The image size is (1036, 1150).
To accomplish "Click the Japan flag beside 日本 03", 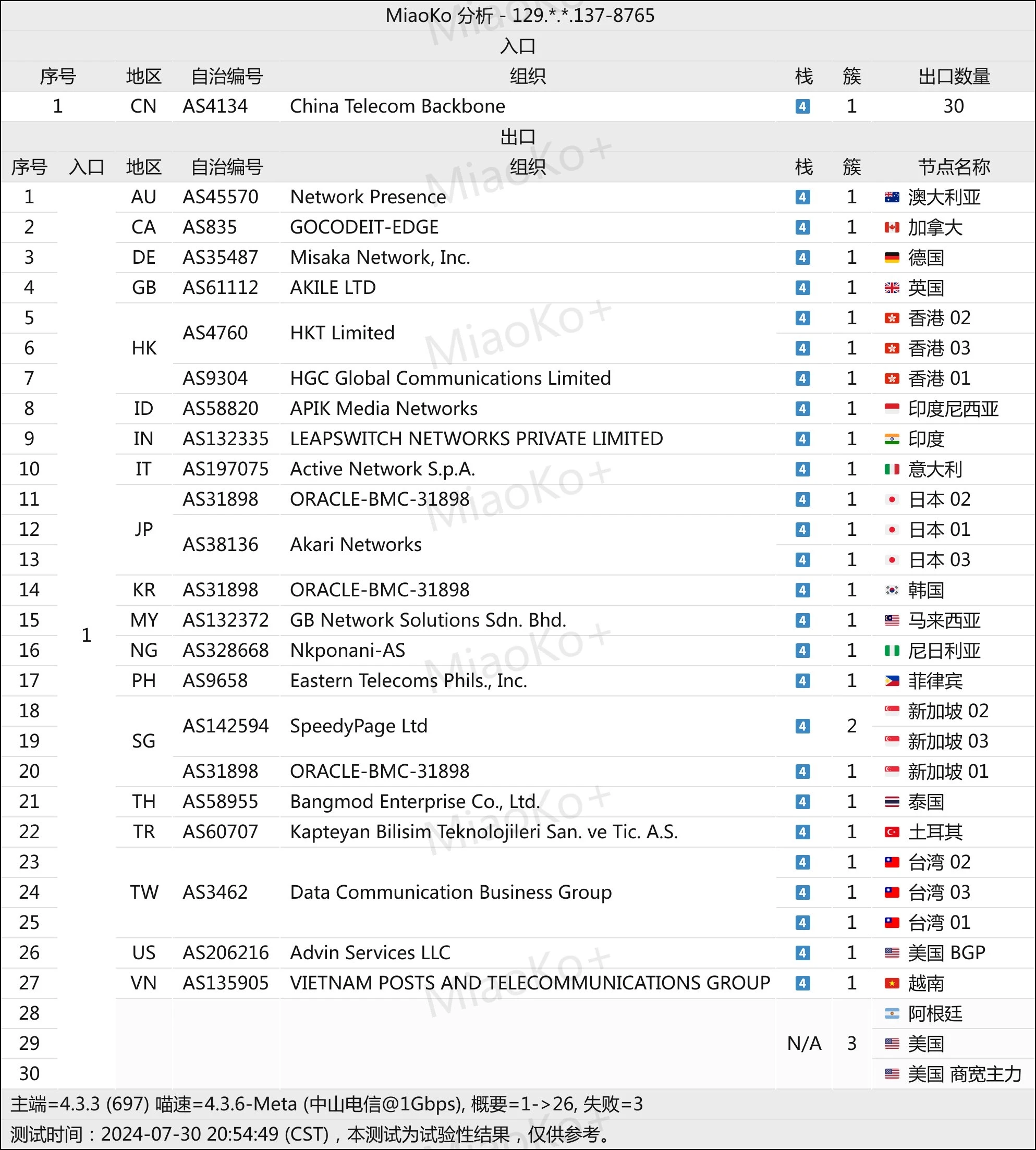I will pos(892,560).
